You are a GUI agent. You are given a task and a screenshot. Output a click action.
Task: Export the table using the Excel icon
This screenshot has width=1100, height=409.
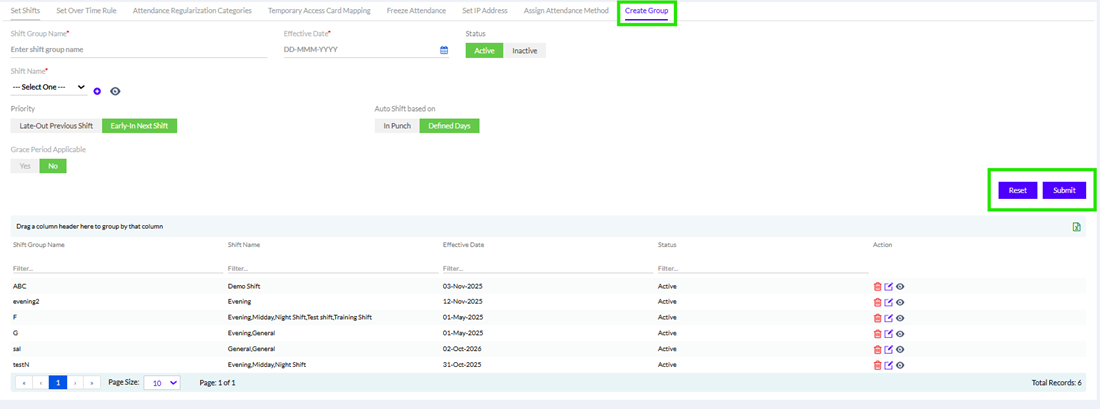coord(1076,227)
